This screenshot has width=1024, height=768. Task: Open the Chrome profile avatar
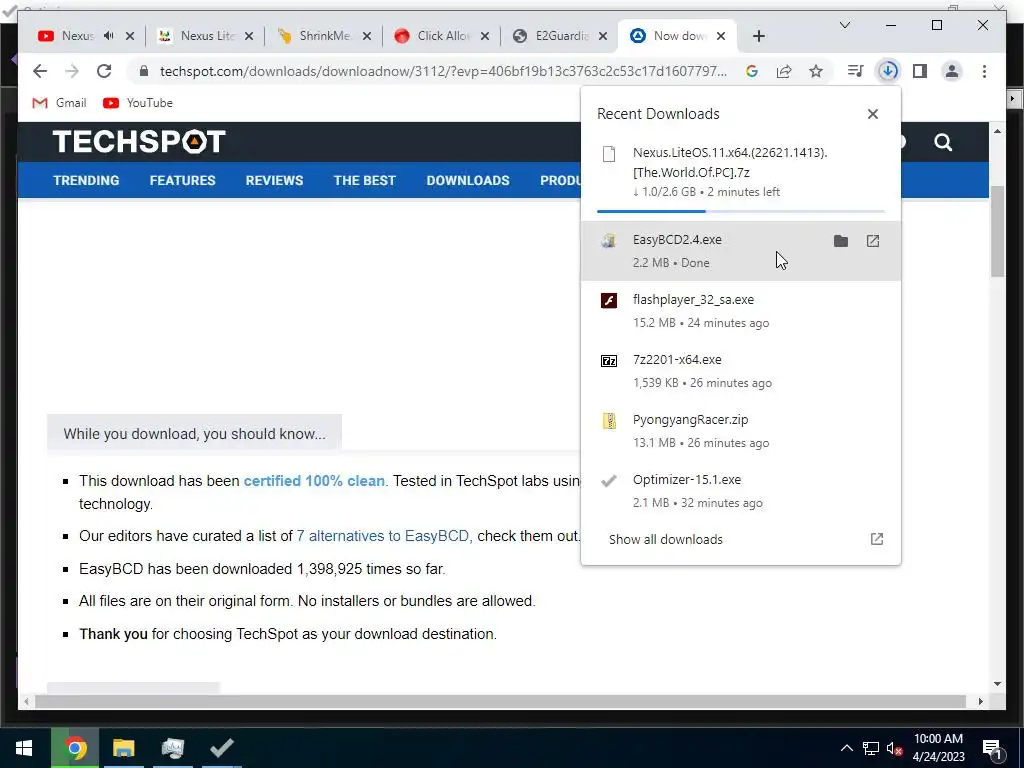tap(952, 71)
